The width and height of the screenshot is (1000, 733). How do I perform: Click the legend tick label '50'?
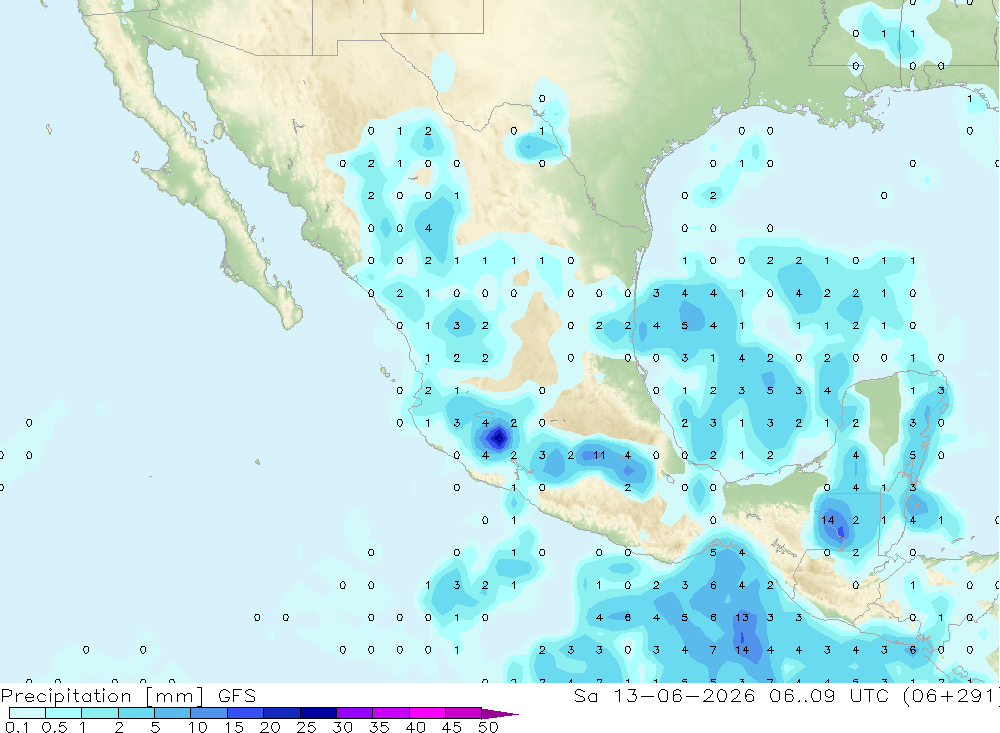click(x=489, y=727)
